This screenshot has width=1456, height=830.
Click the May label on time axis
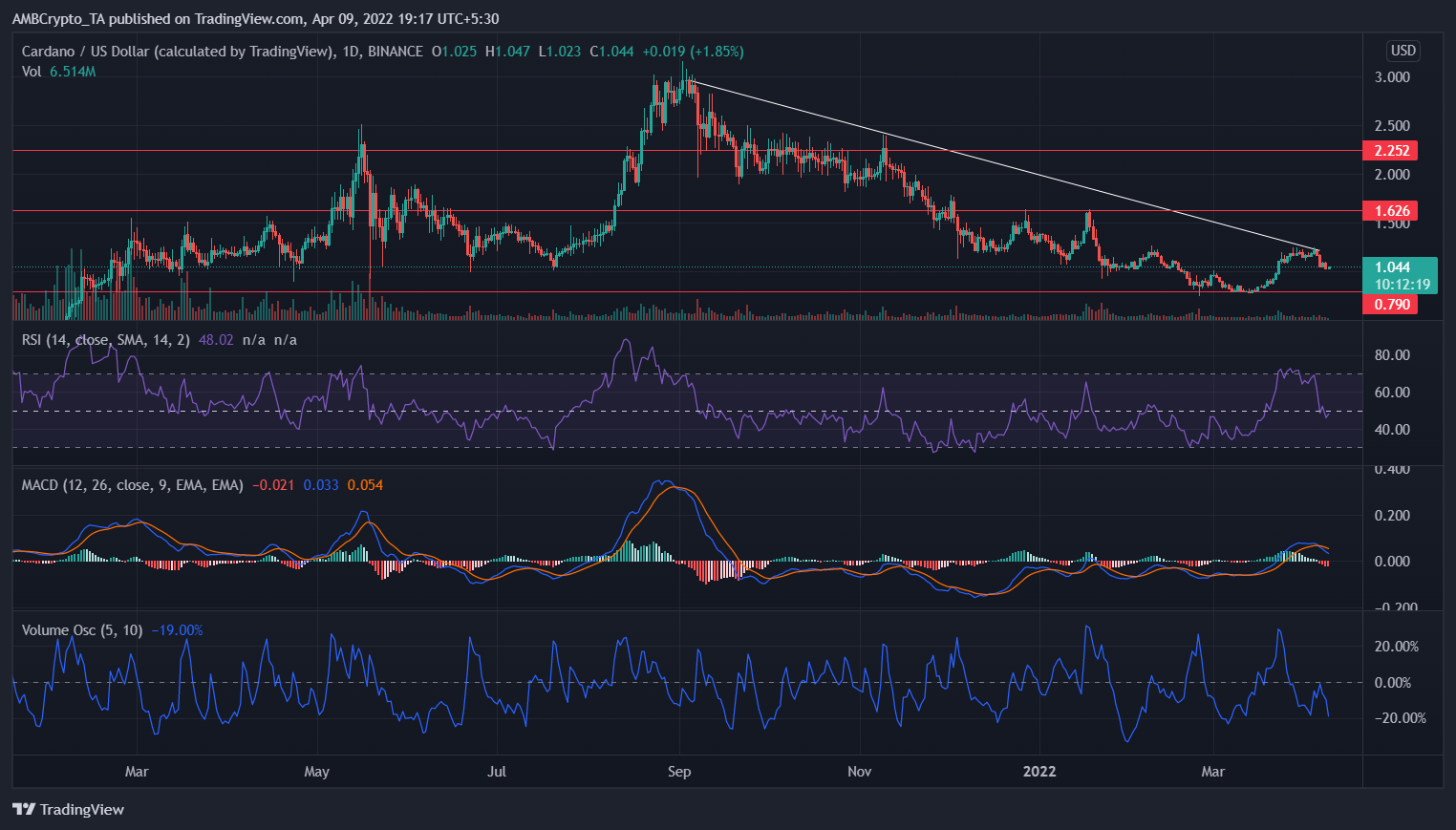tap(316, 772)
